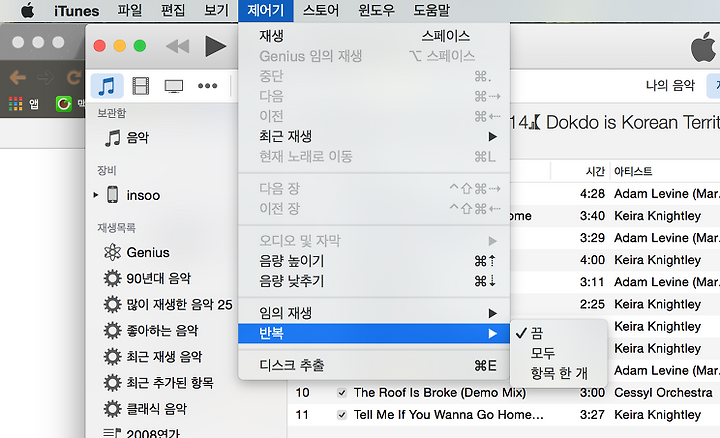
Task: Select repeat option 항목 한 개
Action: click(558, 373)
